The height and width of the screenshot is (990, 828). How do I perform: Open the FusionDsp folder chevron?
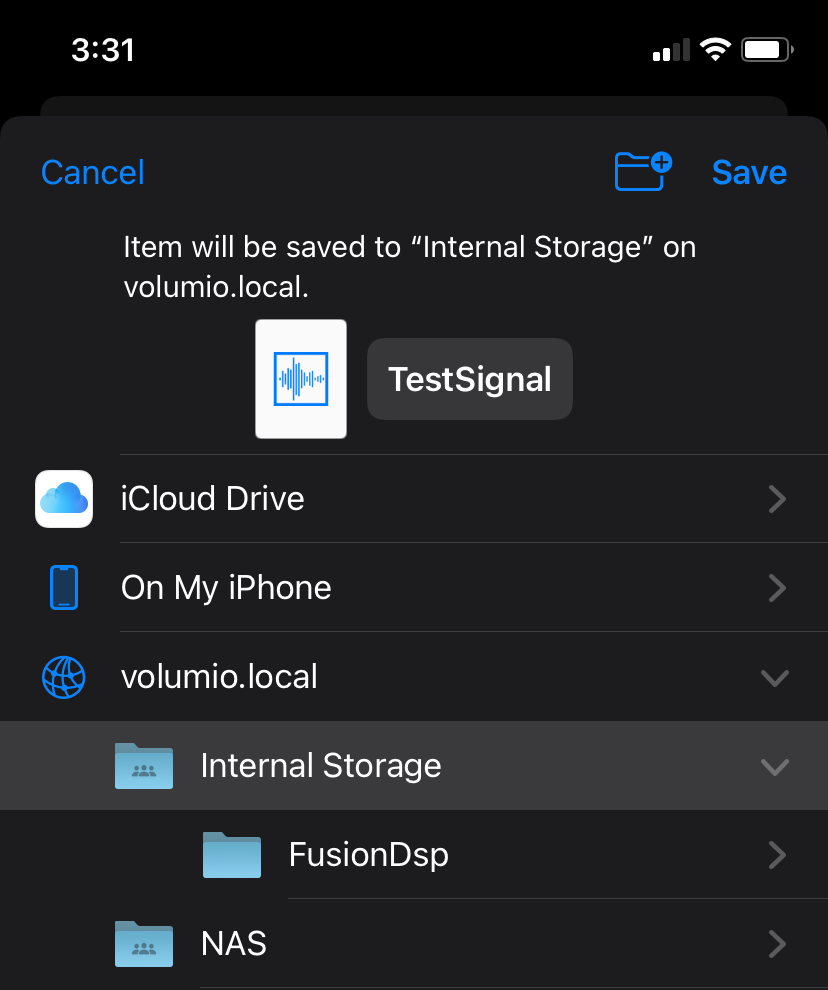777,856
